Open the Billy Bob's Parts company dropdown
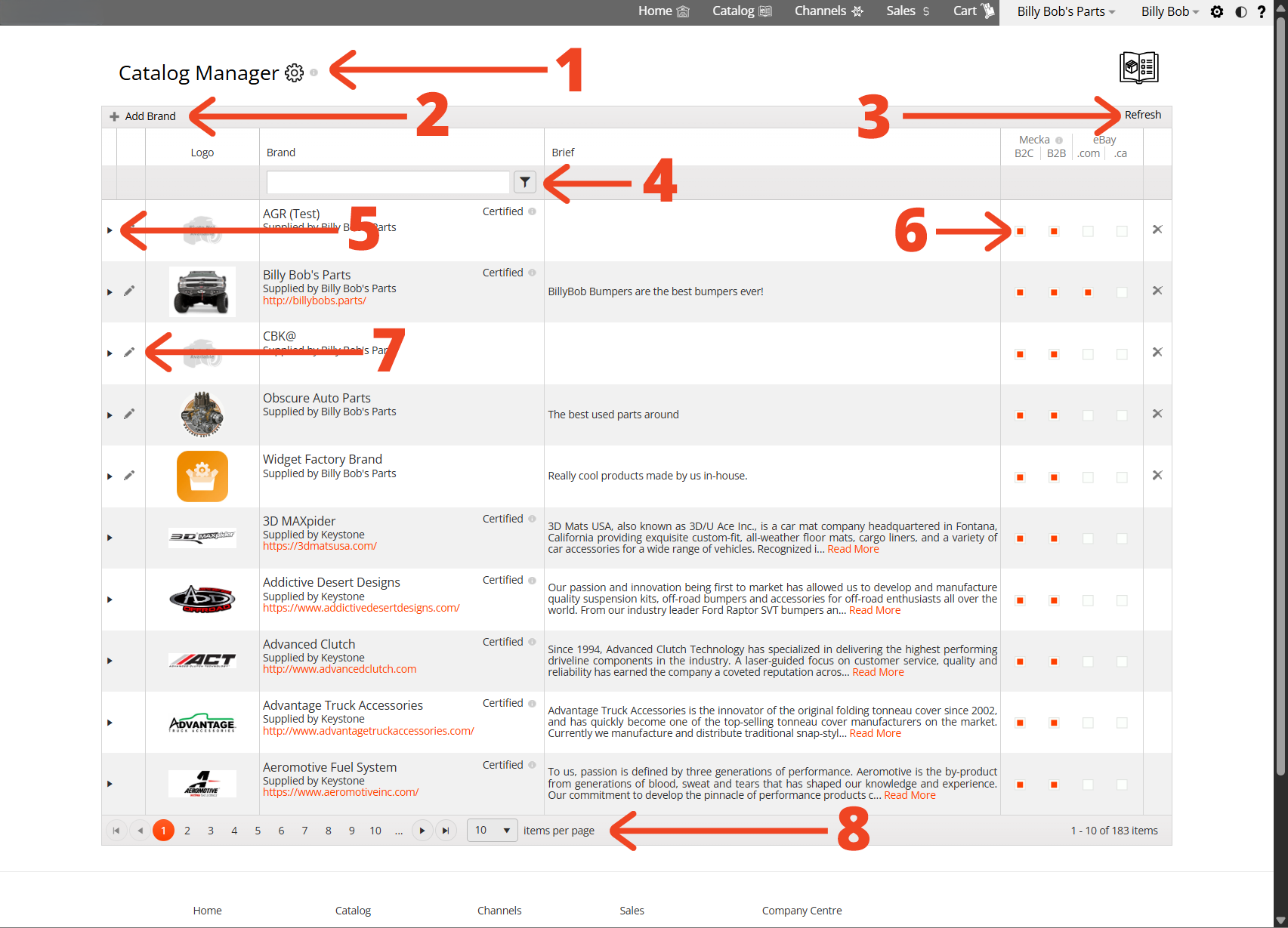 coord(1066,11)
